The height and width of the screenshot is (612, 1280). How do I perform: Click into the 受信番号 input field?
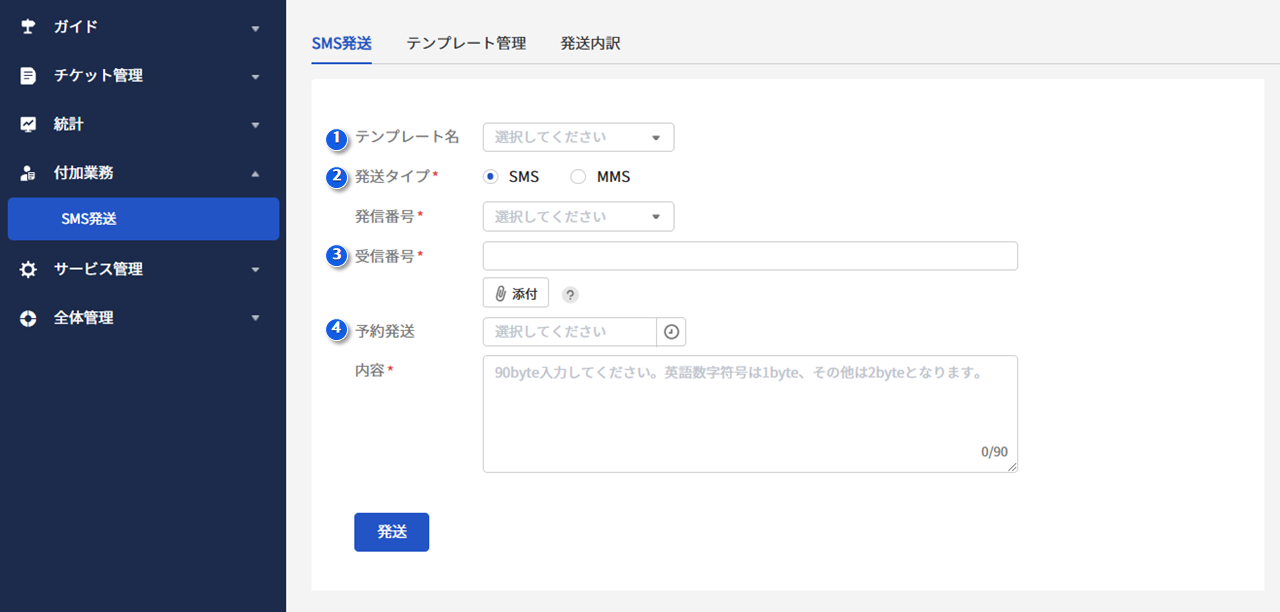(750, 256)
